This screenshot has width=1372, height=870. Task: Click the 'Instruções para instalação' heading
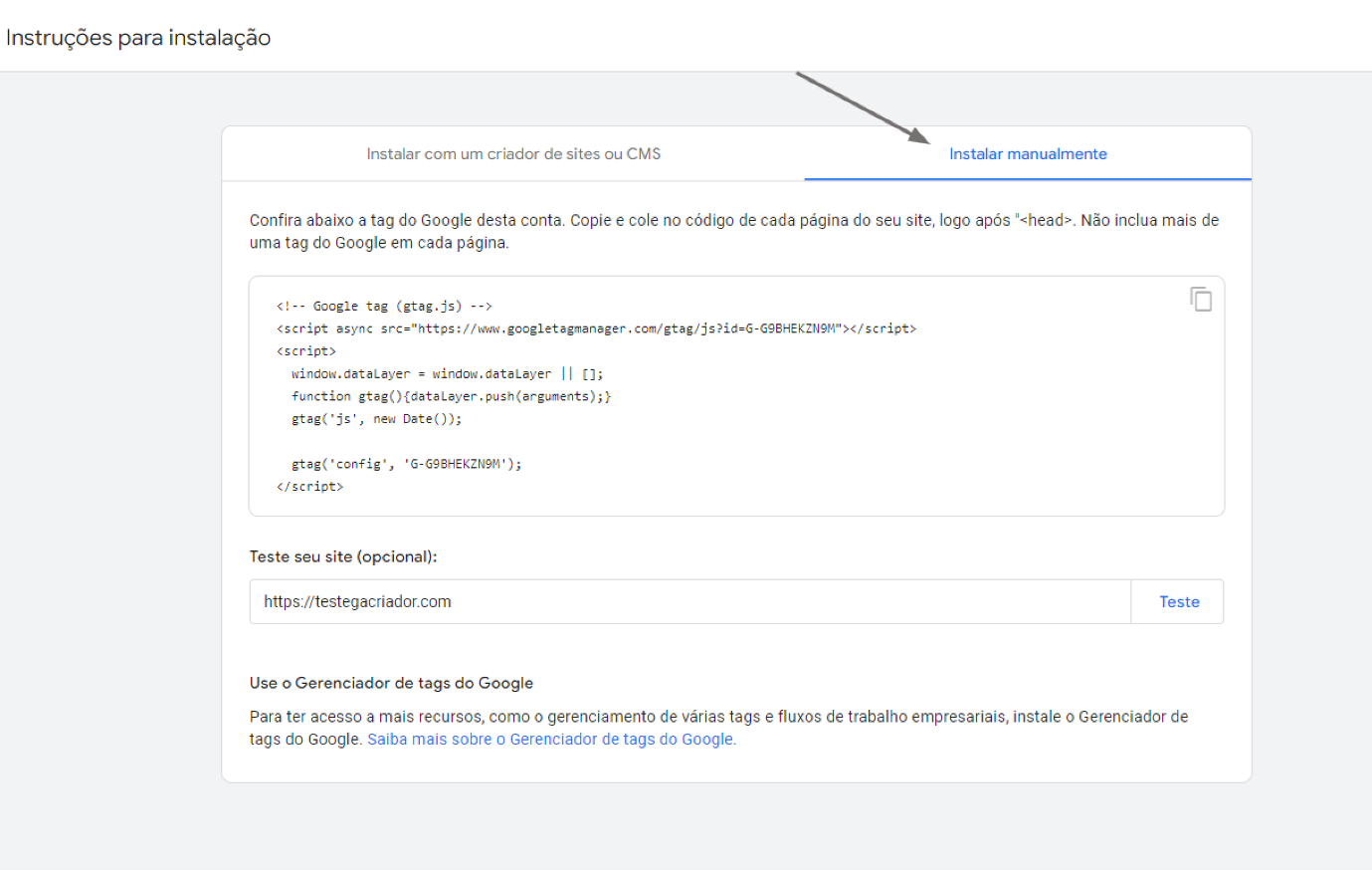(x=138, y=38)
